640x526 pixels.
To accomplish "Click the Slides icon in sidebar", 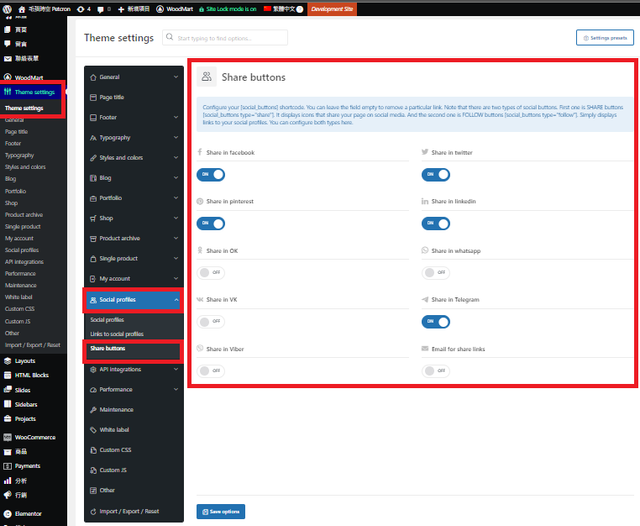I will click(x=7, y=390).
